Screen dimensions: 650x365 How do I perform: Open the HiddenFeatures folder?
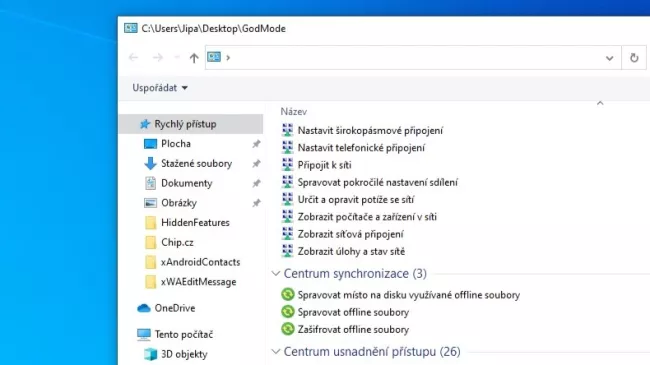[x=195, y=223]
